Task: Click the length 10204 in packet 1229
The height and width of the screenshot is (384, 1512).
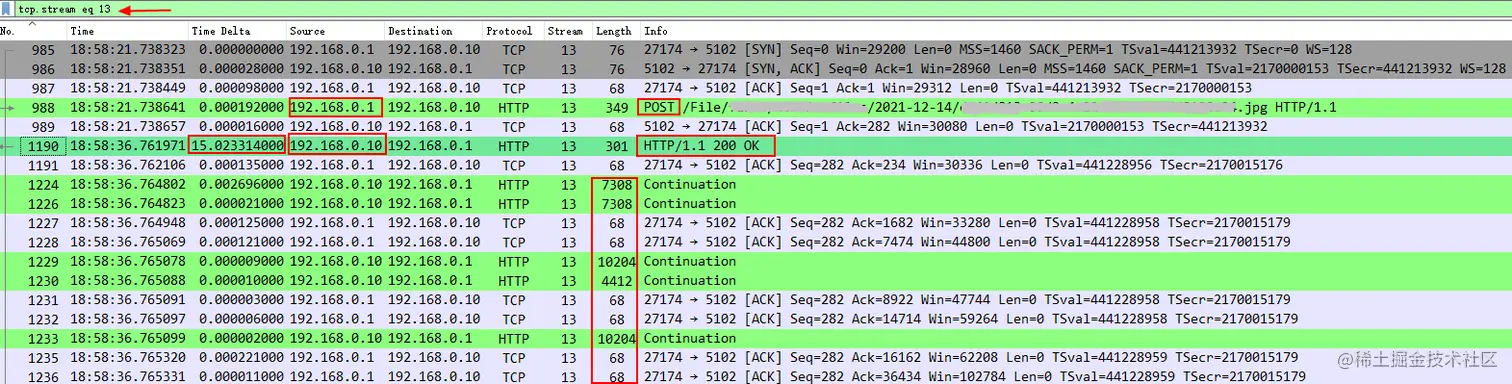Action: pyautogui.click(x=614, y=261)
